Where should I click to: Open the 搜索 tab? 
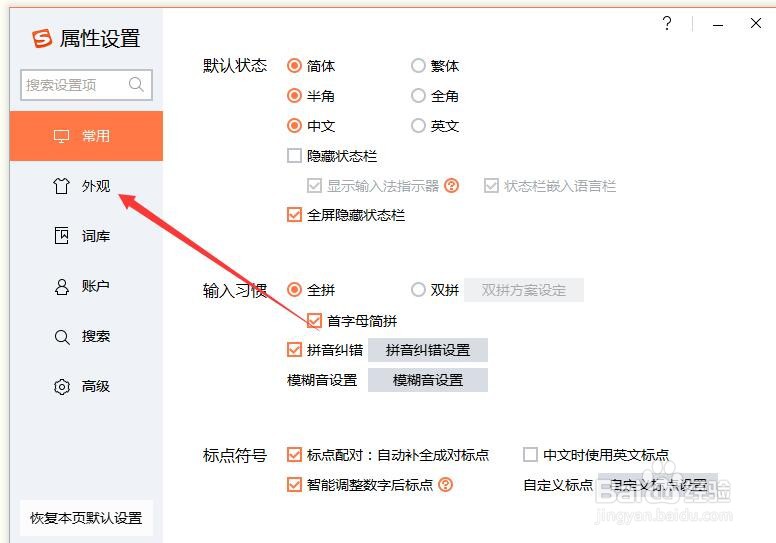pyautogui.click(x=86, y=337)
